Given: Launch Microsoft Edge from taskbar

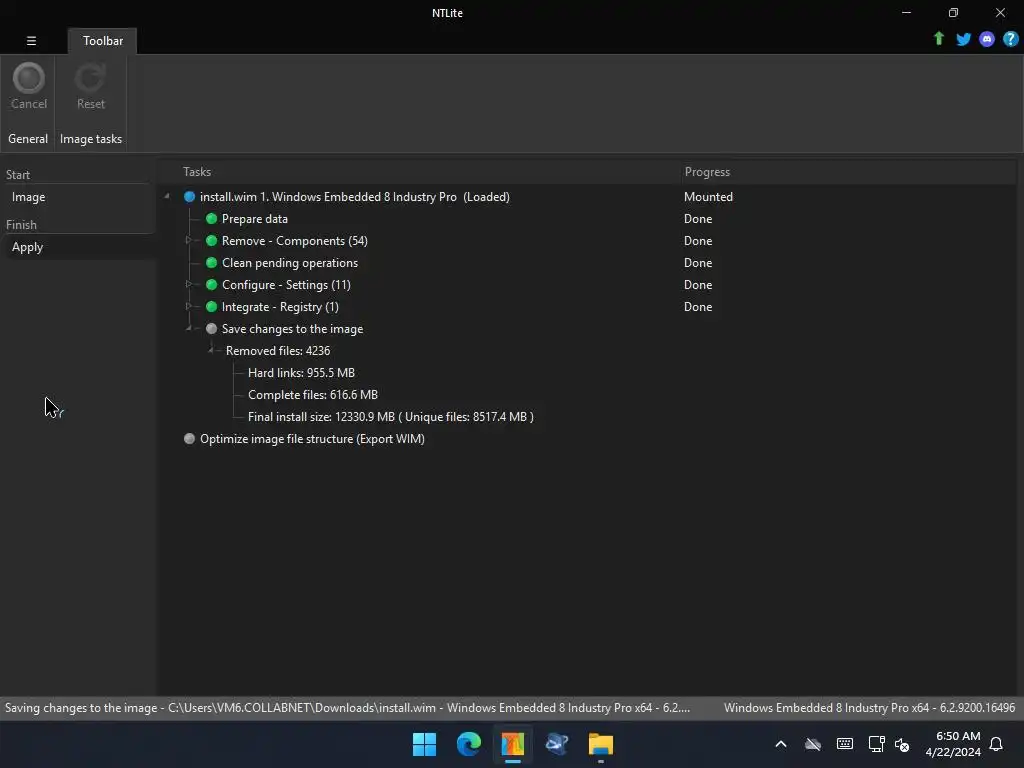Looking at the screenshot, I should tap(468, 744).
